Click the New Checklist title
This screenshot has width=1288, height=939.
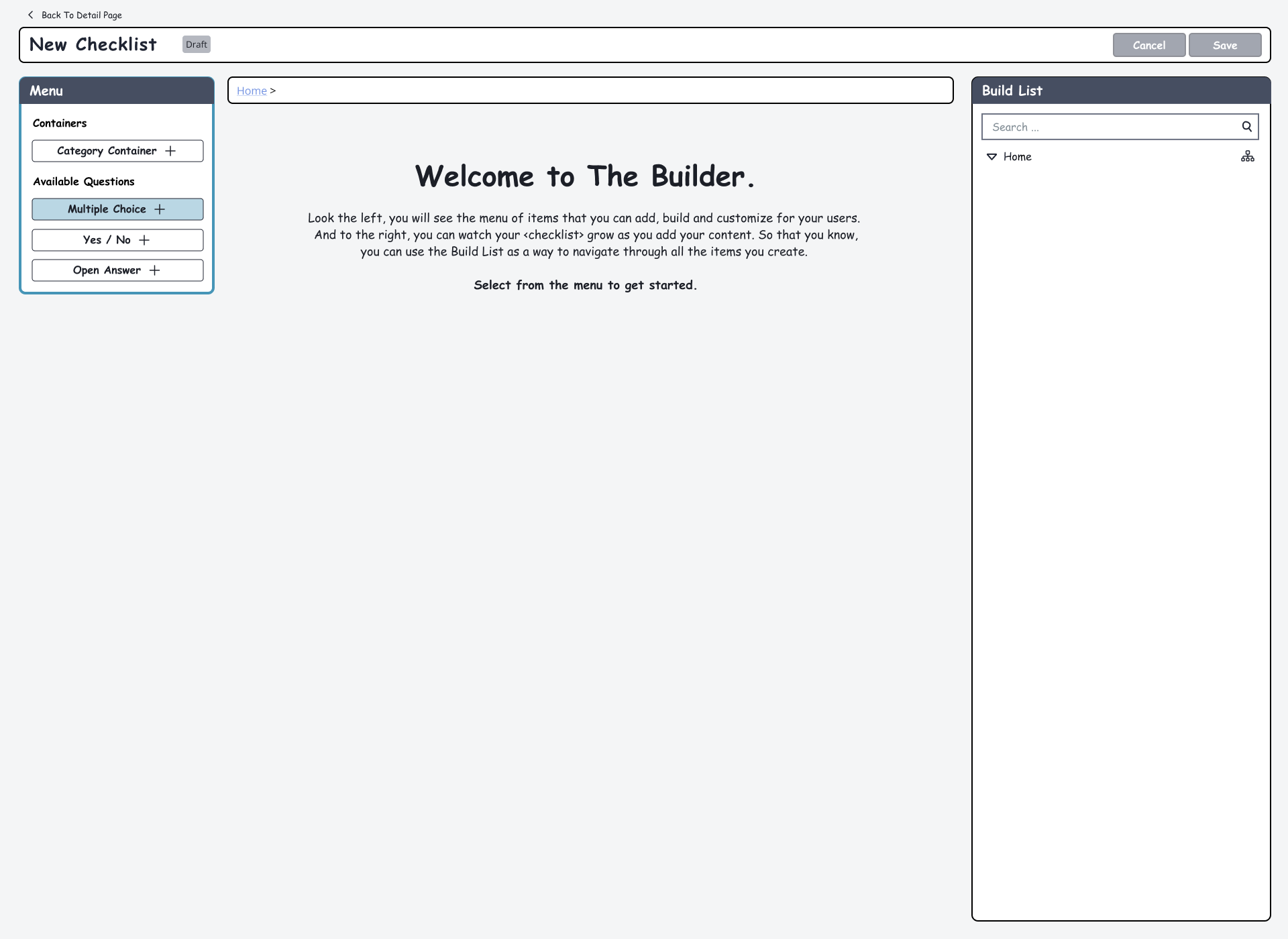click(x=93, y=44)
